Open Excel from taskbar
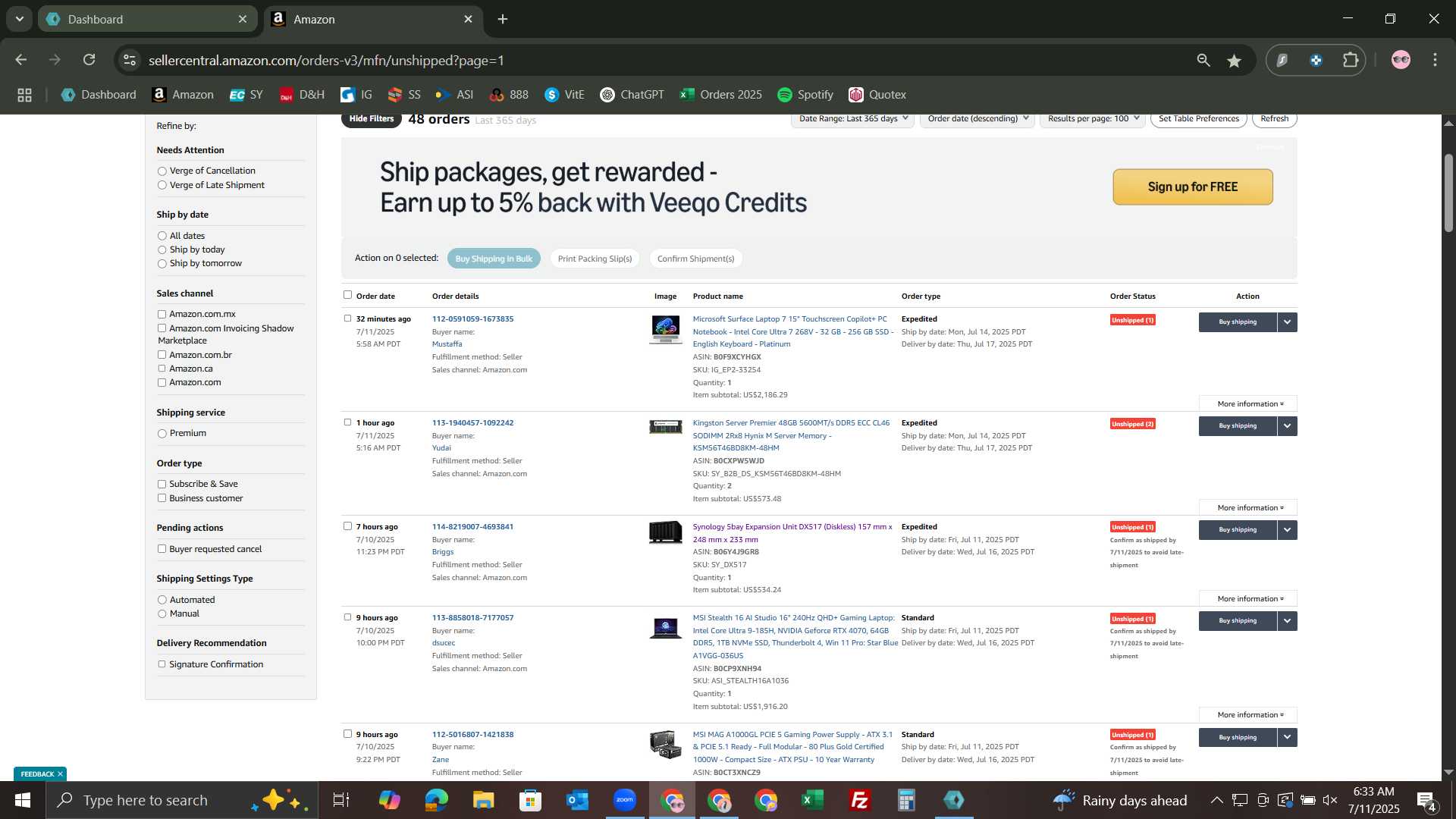This screenshot has width=1456, height=819. pos(813,800)
